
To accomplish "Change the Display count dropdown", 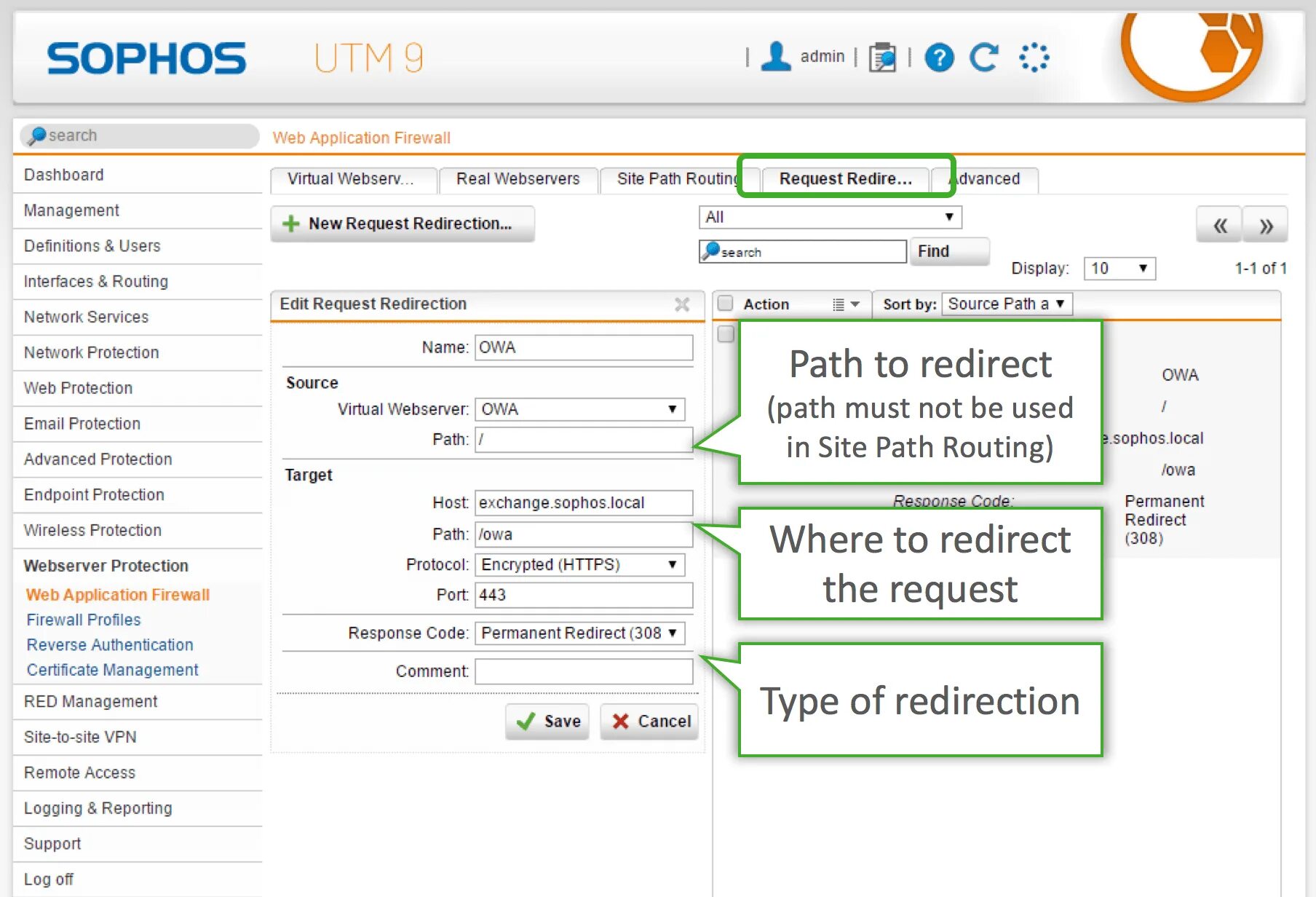I will click(x=1119, y=268).
